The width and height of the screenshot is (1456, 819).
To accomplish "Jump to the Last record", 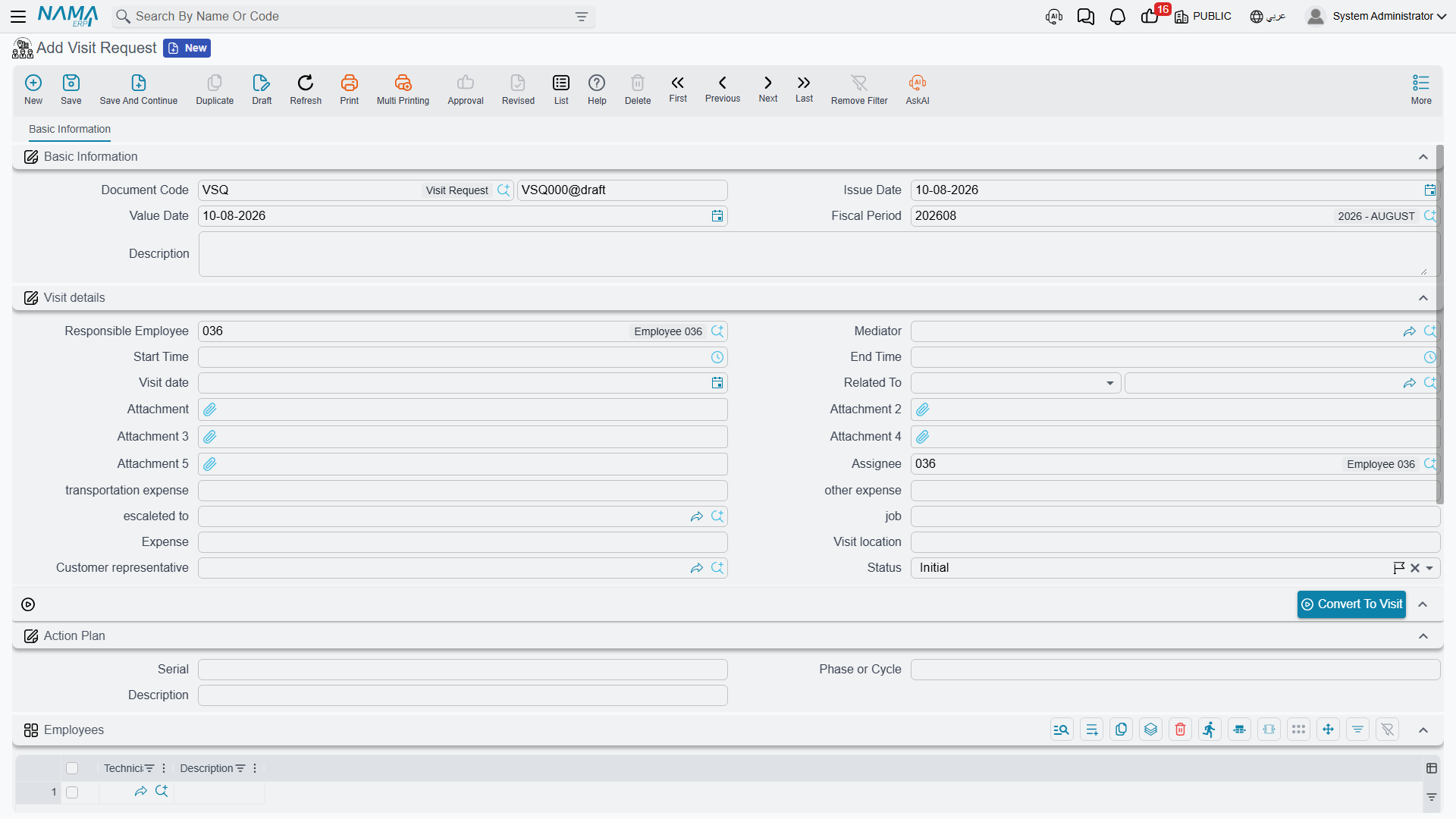I will coord(804,89).
